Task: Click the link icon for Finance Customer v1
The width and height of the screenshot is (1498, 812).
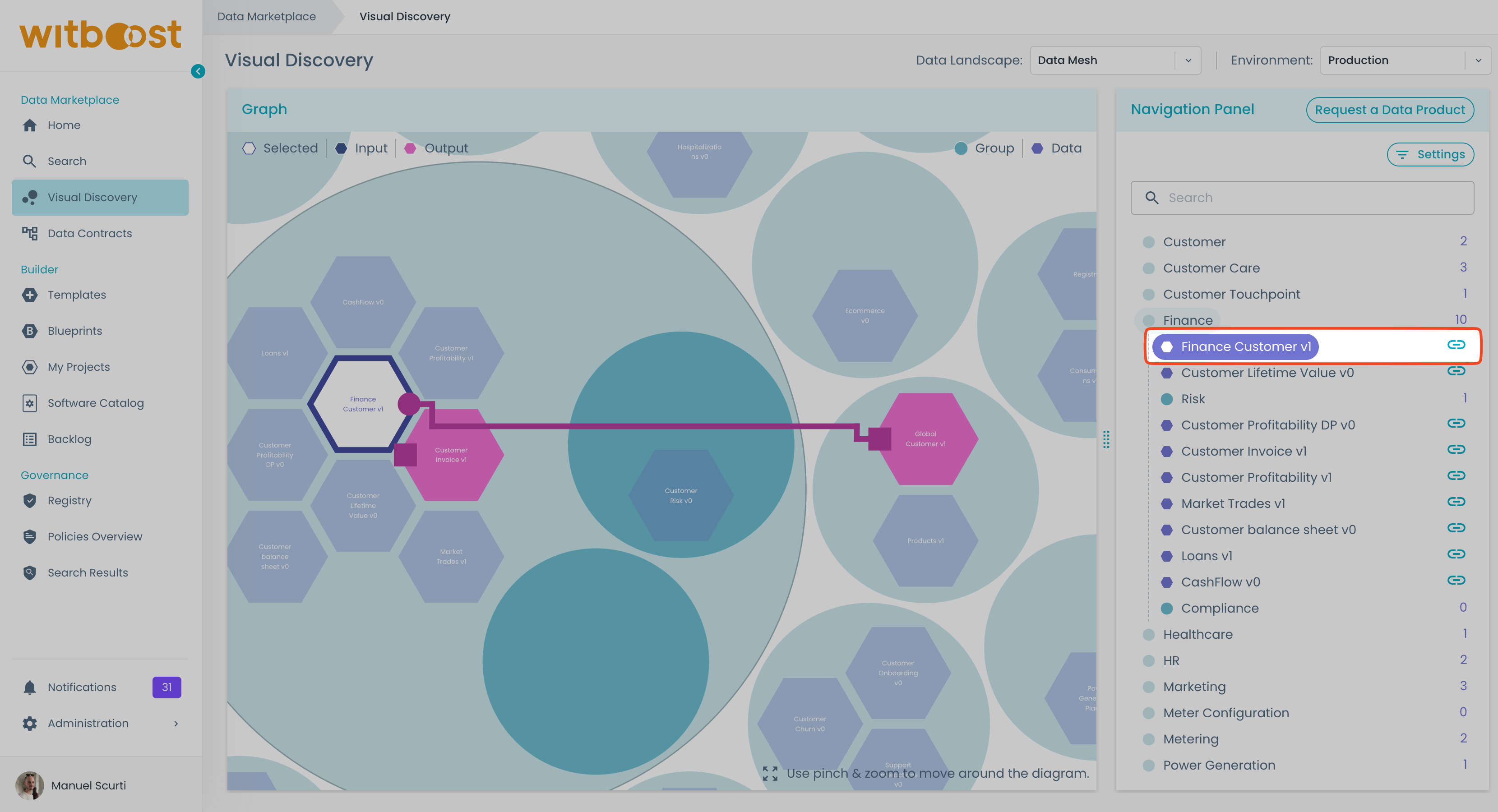Action: [1456, 345]
